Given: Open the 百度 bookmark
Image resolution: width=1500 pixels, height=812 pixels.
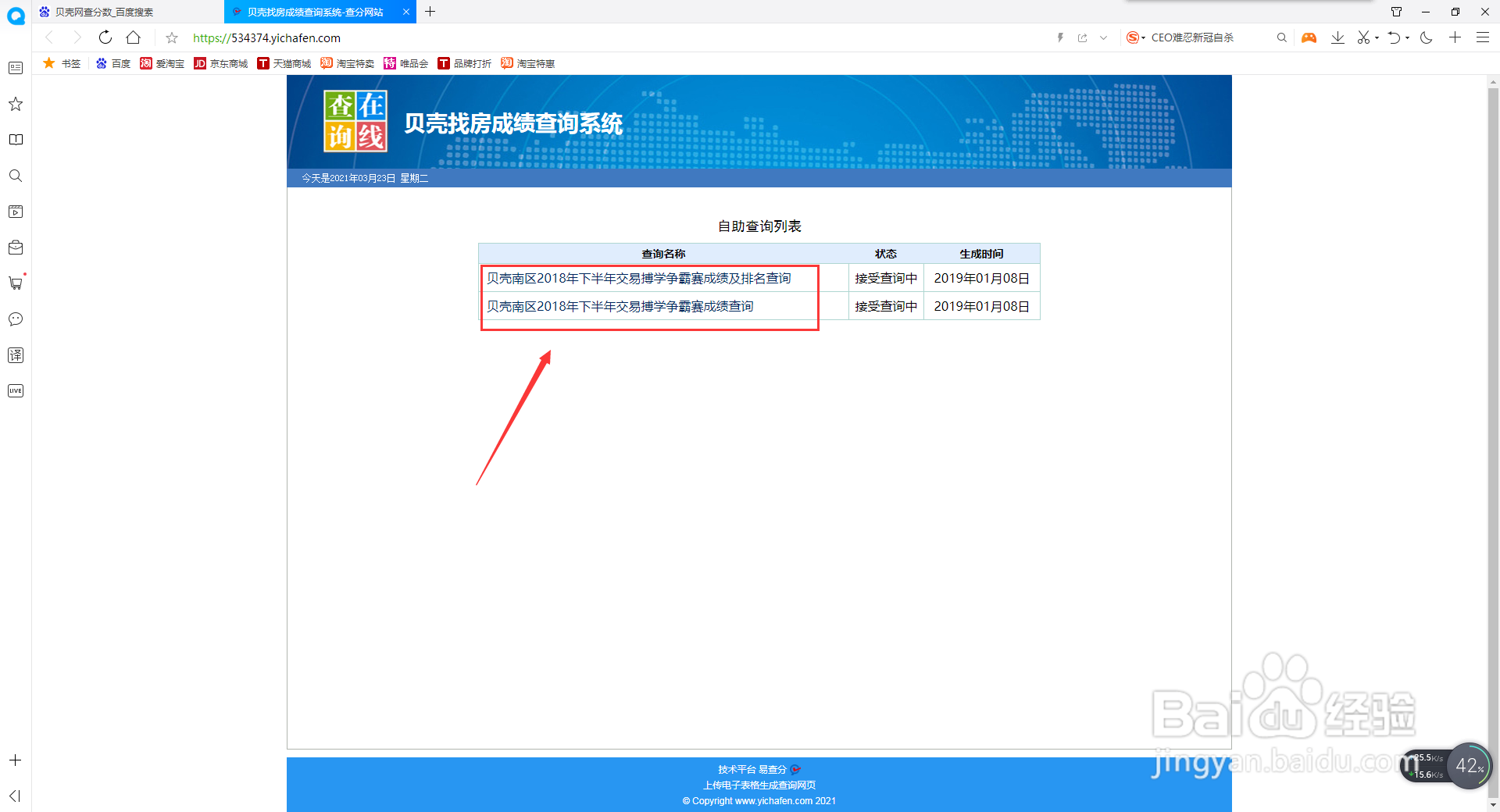Looking at the screenshot, I should tap(113, 63).
